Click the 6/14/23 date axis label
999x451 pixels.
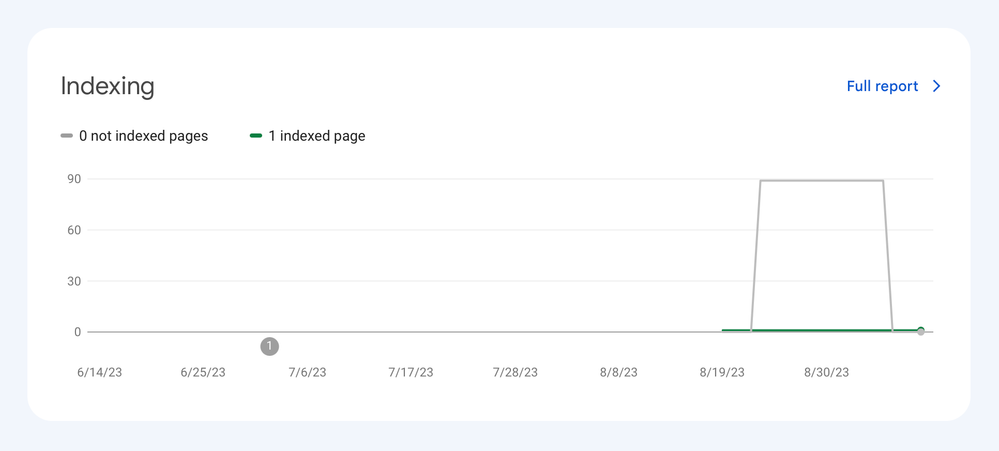pyautogui.click(x=99, y=373)
